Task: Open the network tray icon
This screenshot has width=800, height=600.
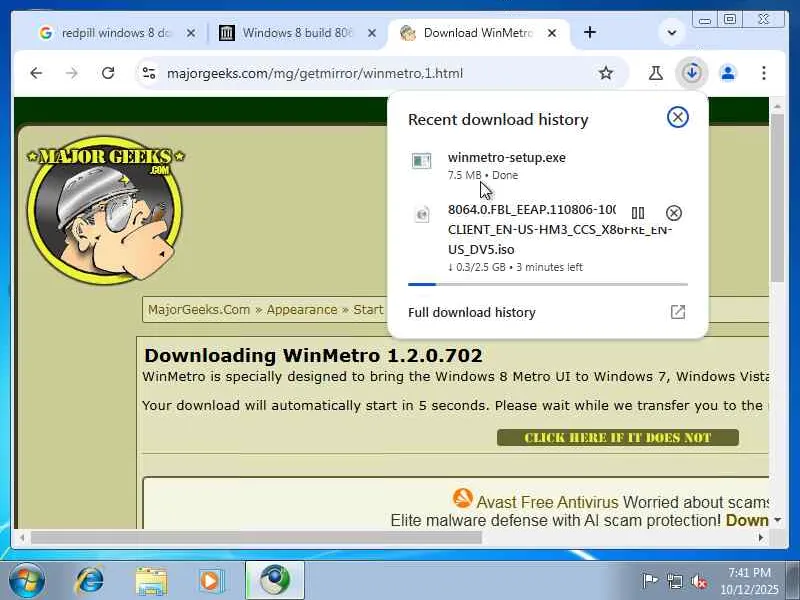Action: (x=674, y=581)
